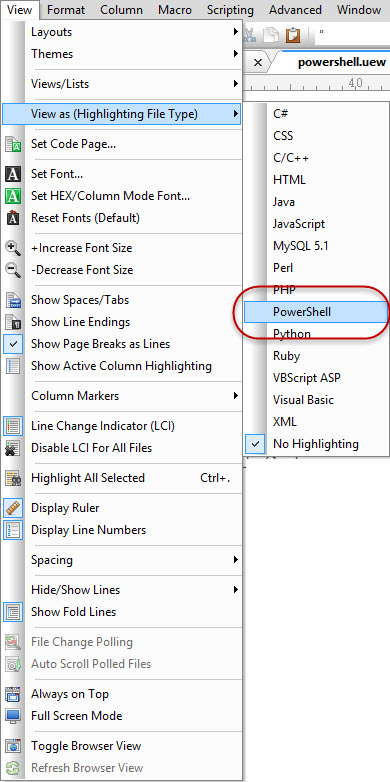
Task: Click the Increase Font Size magnifier icon
Action: pos(12,248)
